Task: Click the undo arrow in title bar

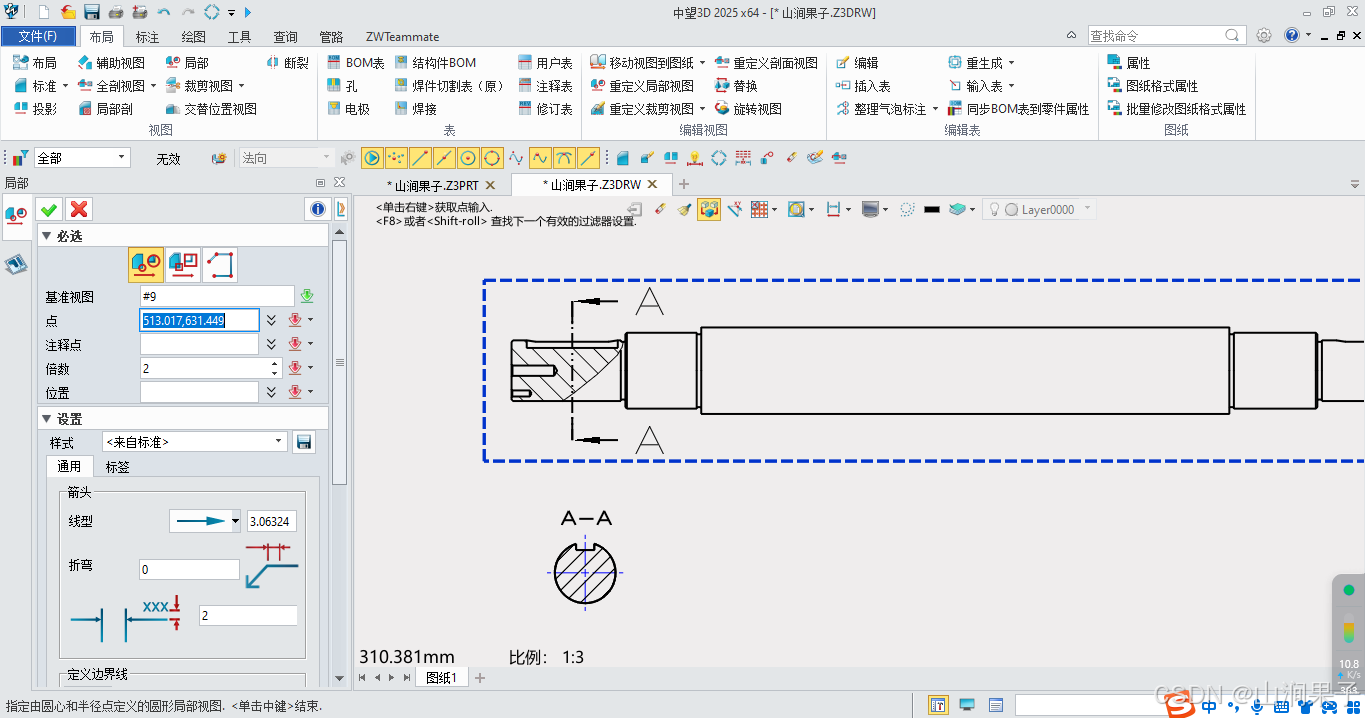Action: coord(163,12)
